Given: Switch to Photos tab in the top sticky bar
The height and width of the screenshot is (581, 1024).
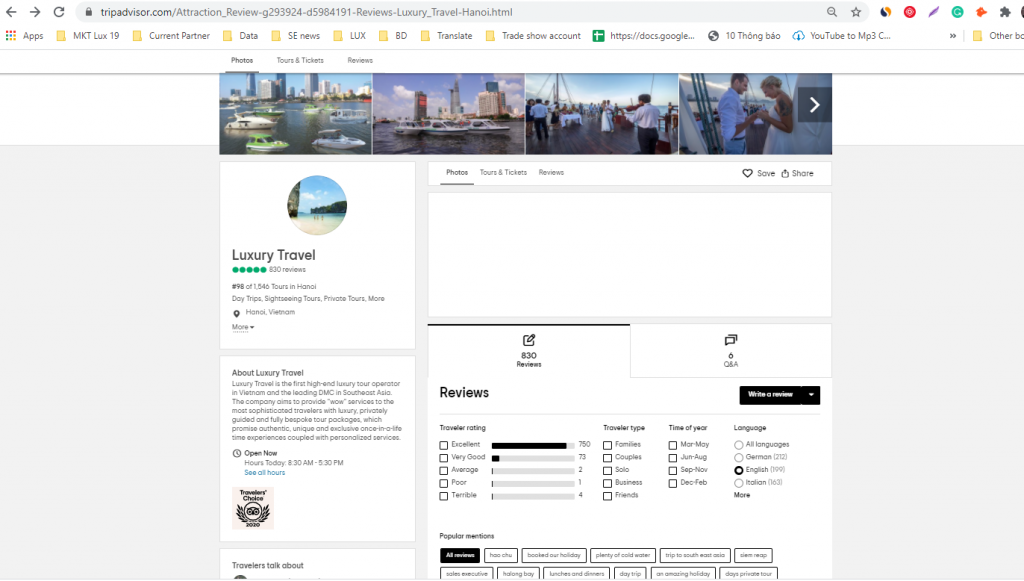Looking at the screenshot, I should click(242, 60).
